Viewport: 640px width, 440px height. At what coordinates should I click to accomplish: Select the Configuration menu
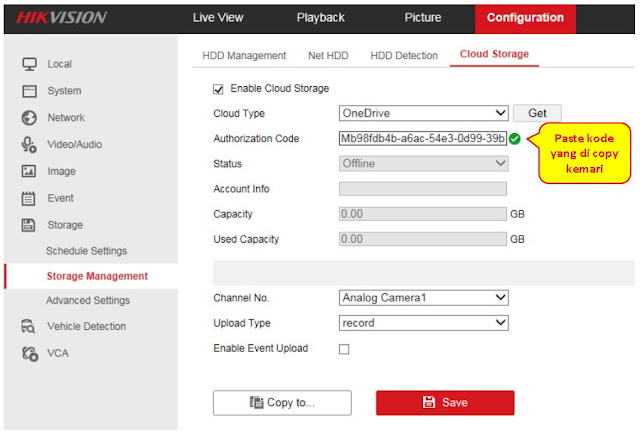[x=525, y=19]
